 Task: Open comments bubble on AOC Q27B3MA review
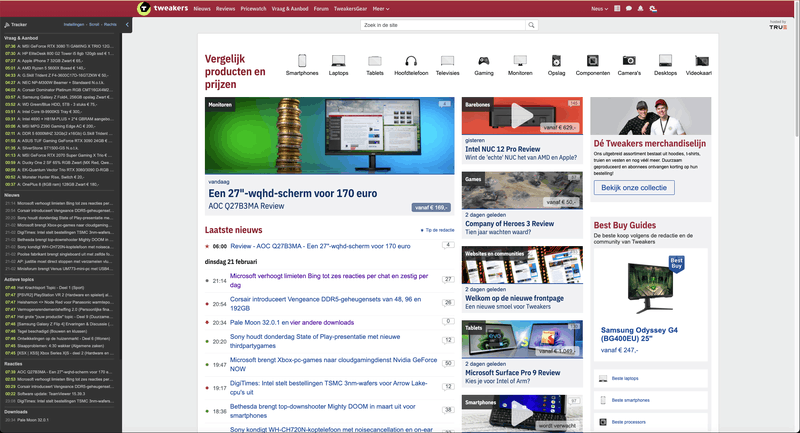pos(447,245)
